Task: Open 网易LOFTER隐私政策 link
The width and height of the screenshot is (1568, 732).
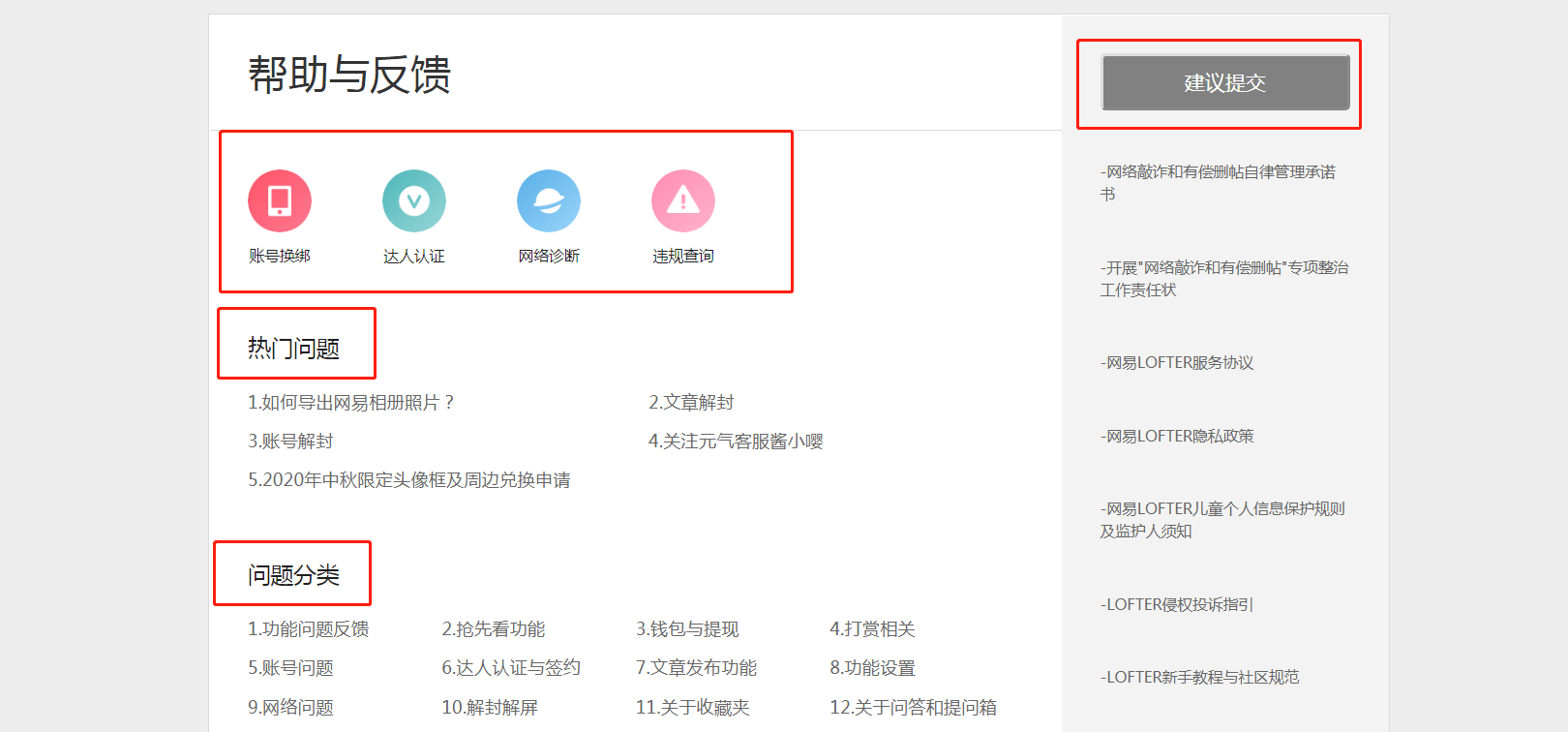Action: click(1177, 436)
